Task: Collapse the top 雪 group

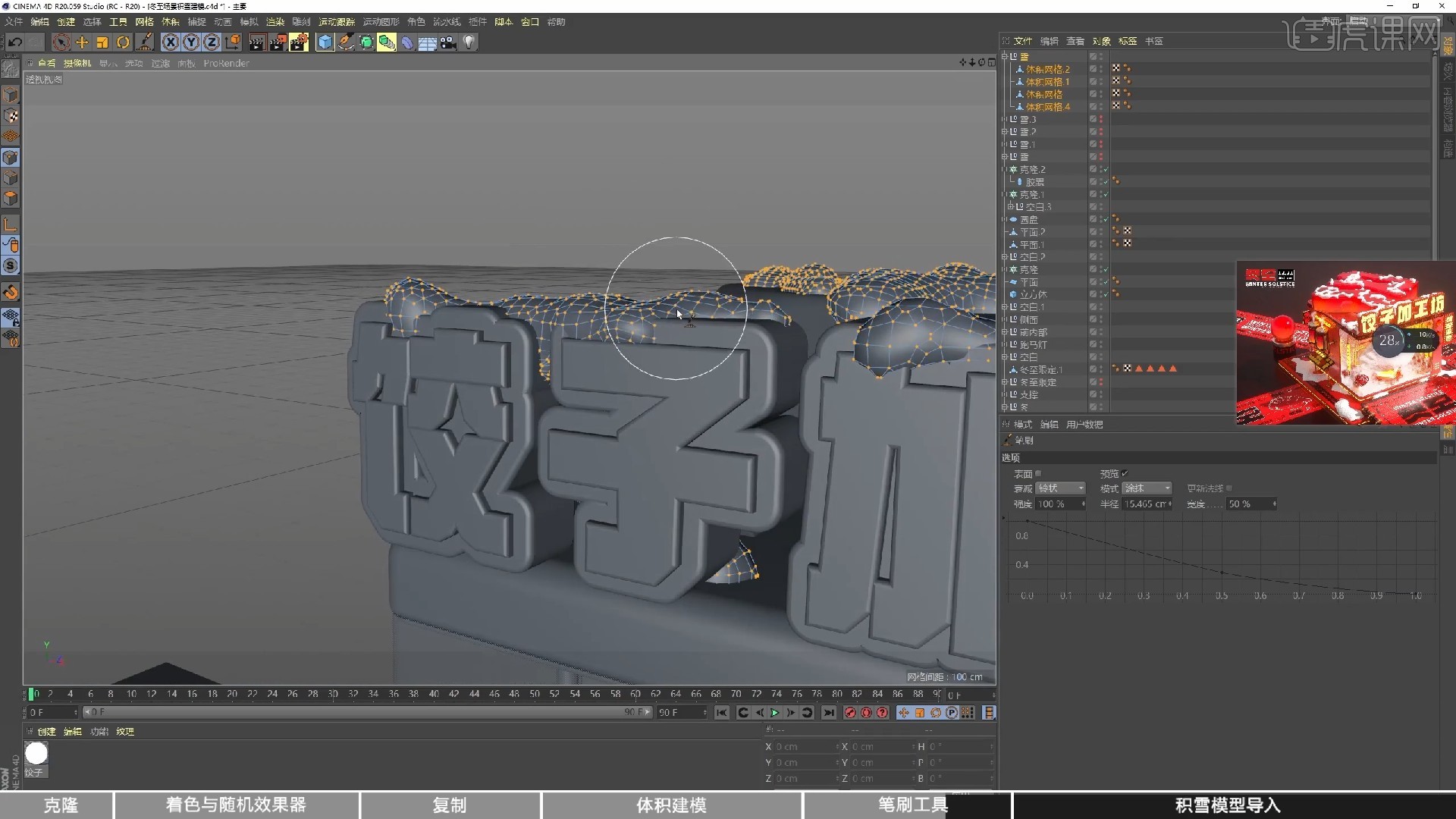Action: pyautogui.click(x=1005, y=57)
